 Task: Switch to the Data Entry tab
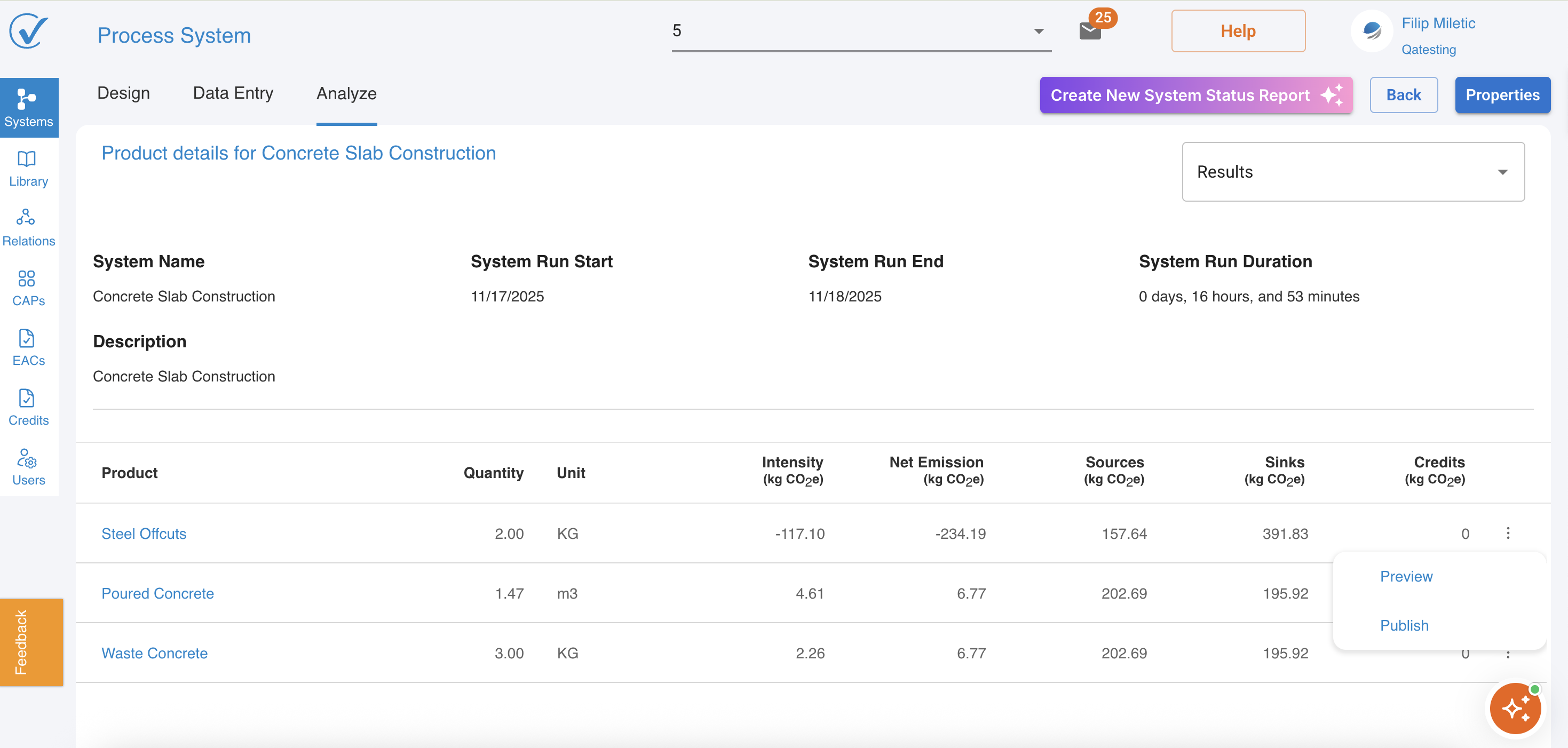(x=233, y=93)
